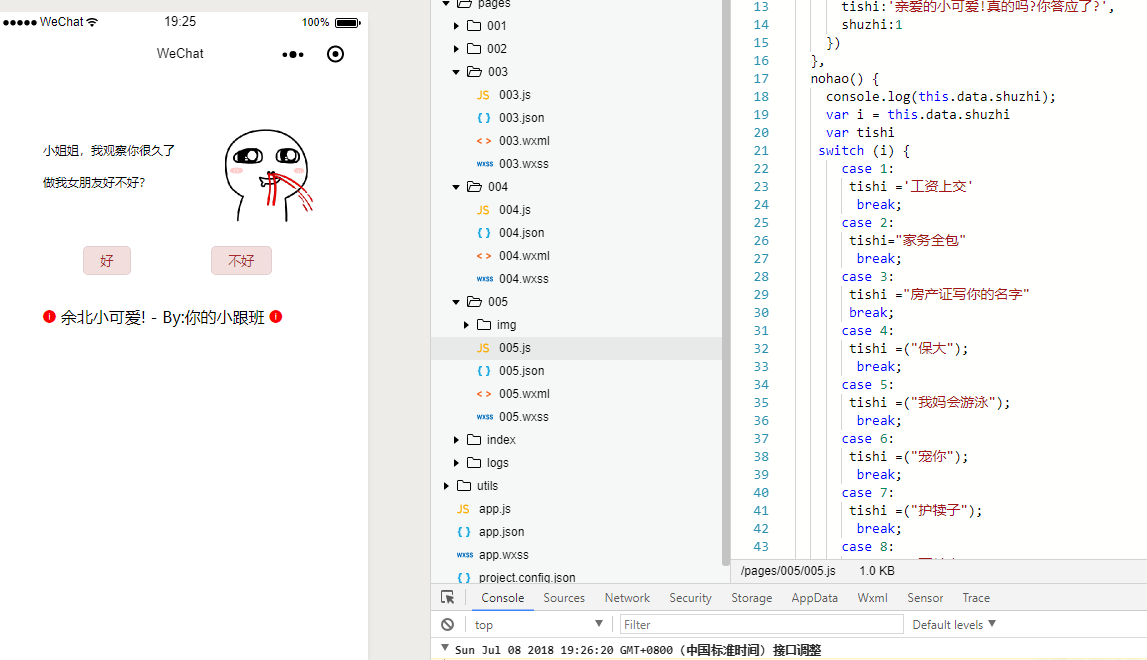Expand the 001 folder
1147x660 pixels.
tap(456, 26)
